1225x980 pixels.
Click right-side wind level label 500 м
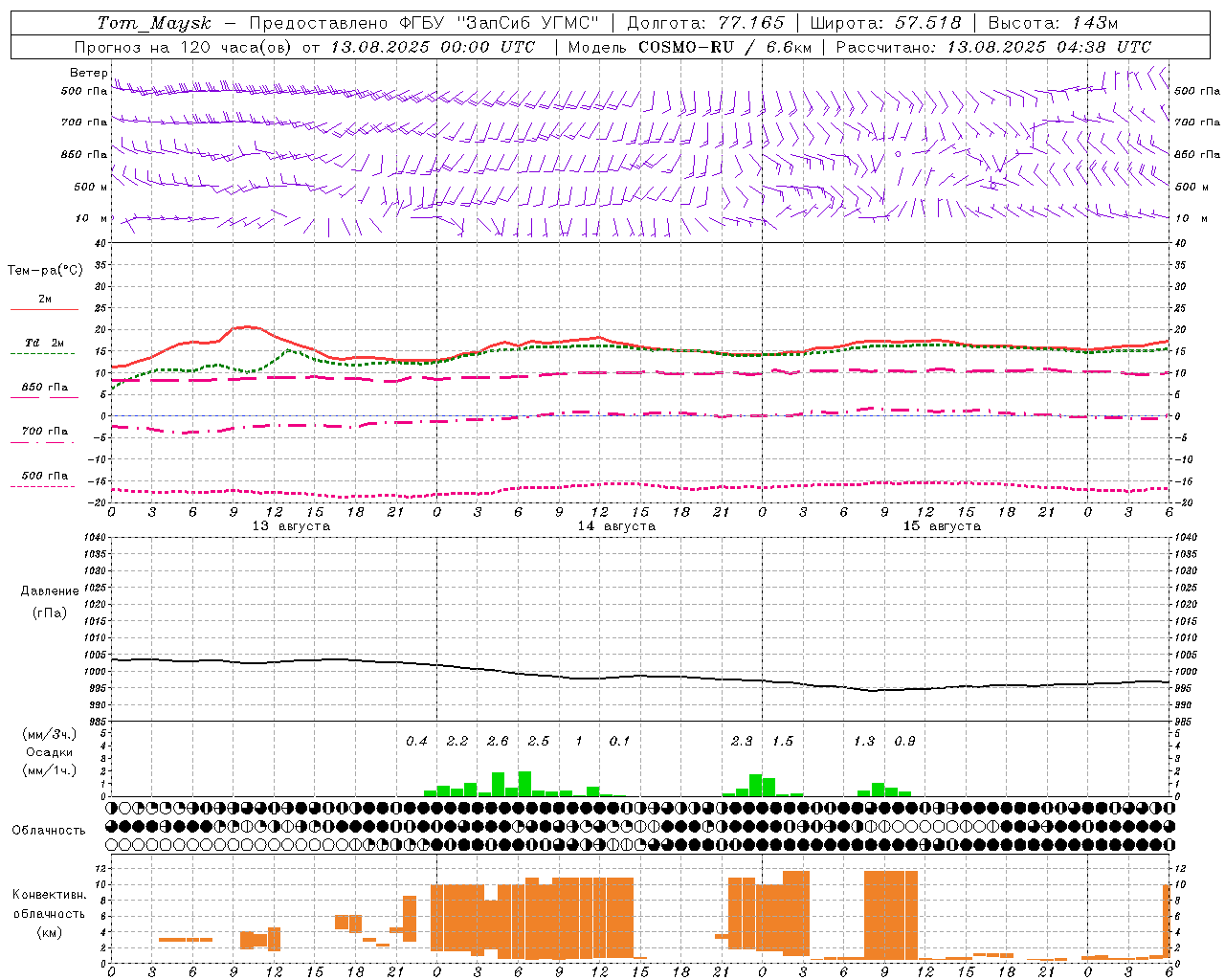1191,187
